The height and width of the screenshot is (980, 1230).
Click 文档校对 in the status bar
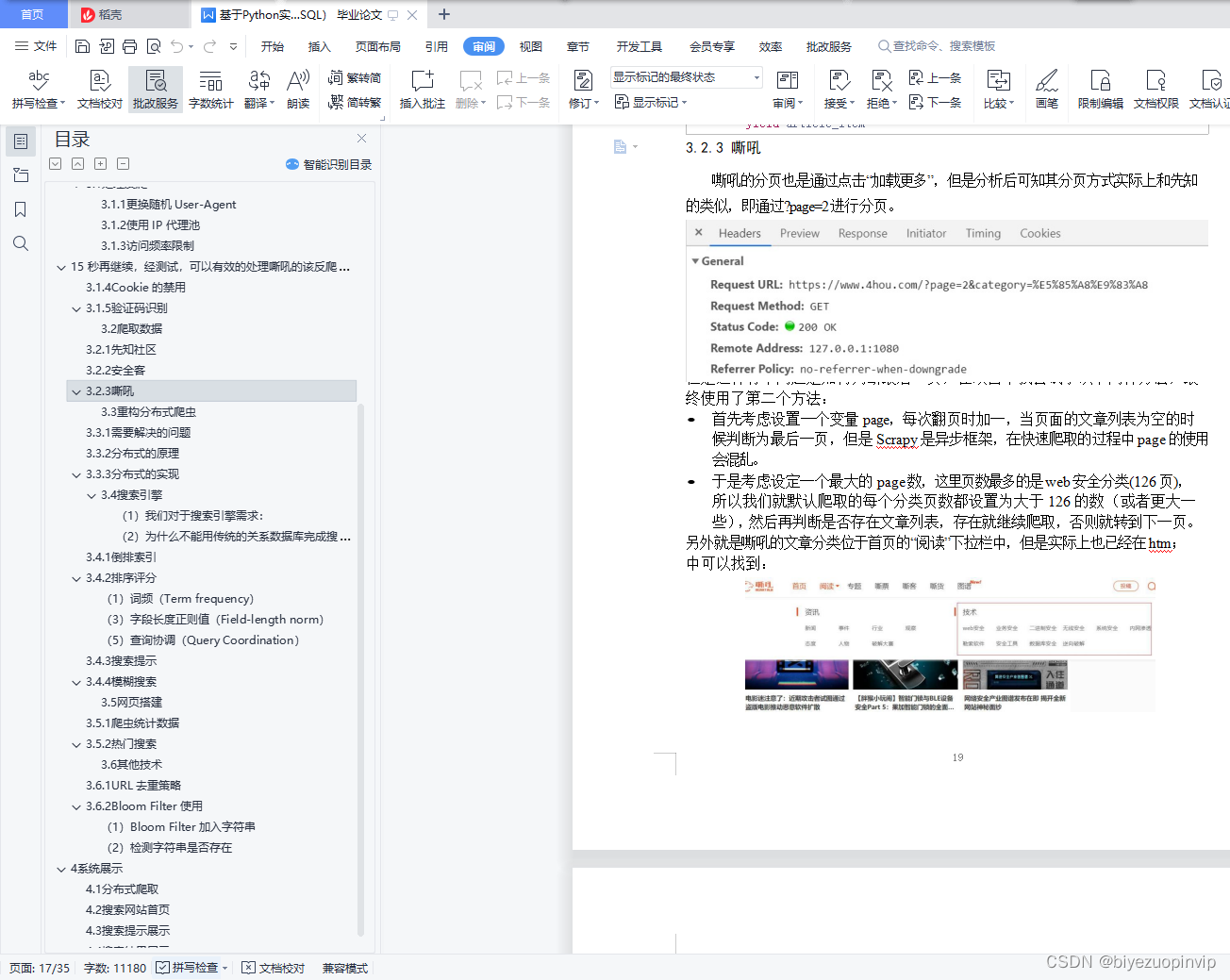(274, 968)
